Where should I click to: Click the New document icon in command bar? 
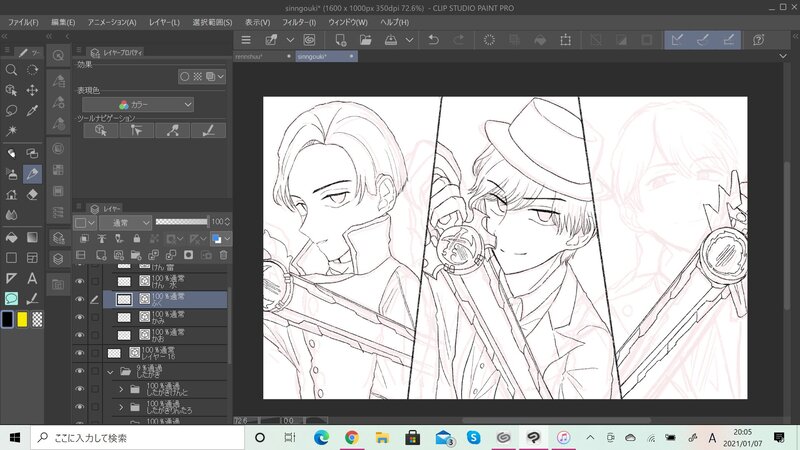(340, 40)
